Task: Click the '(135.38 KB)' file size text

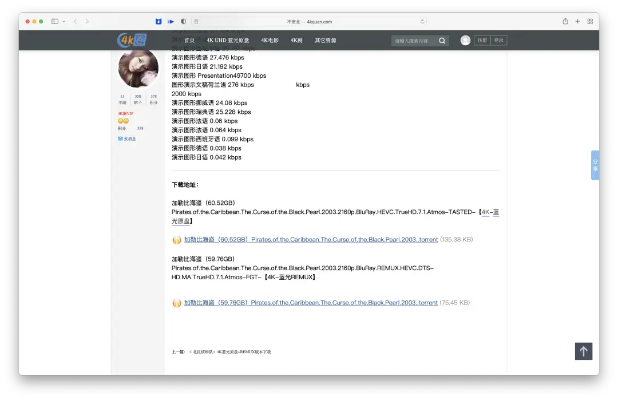Action: click(x=456, y=240)
